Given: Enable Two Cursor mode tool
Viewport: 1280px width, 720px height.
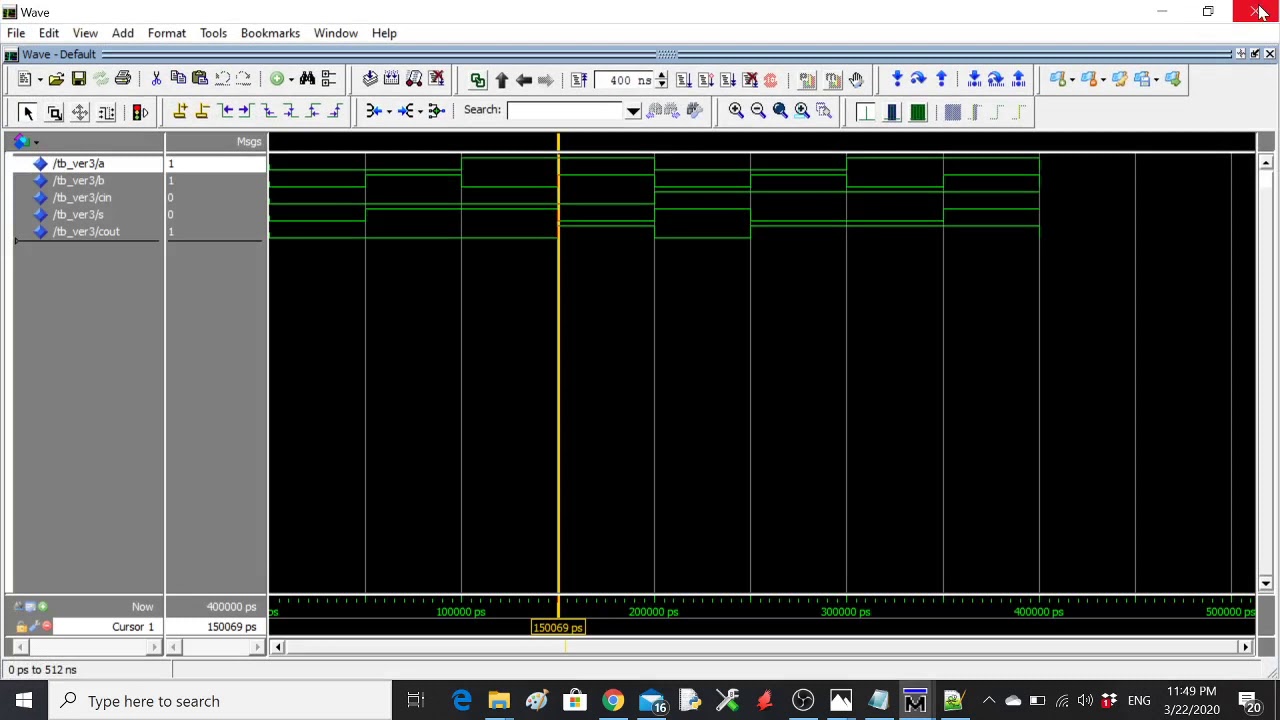Looking at the screenshot, I should click(x=107, y=112).
